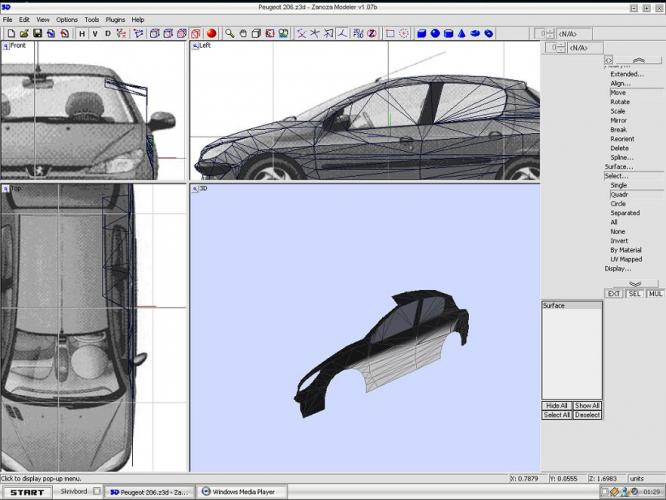Screen dimensions: 666x500
Task: Choose the Rotate command in the list
Action: coord(620,102)
